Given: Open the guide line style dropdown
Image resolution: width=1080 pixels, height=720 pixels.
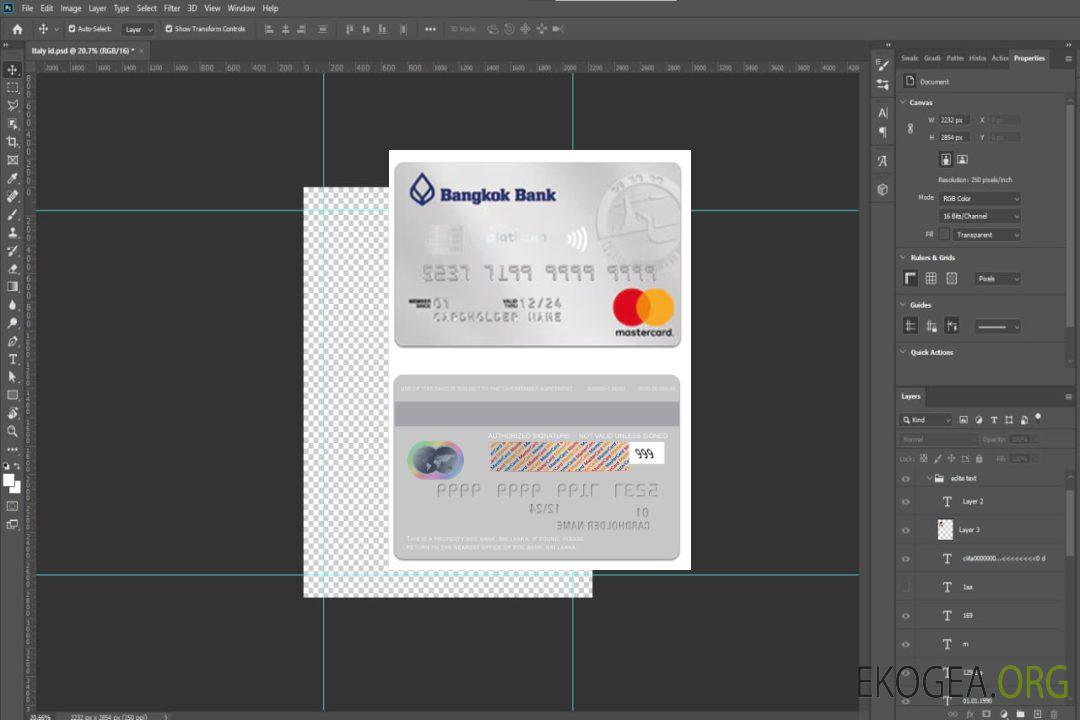Looking at the screenshot, I should tap(997, 327).
